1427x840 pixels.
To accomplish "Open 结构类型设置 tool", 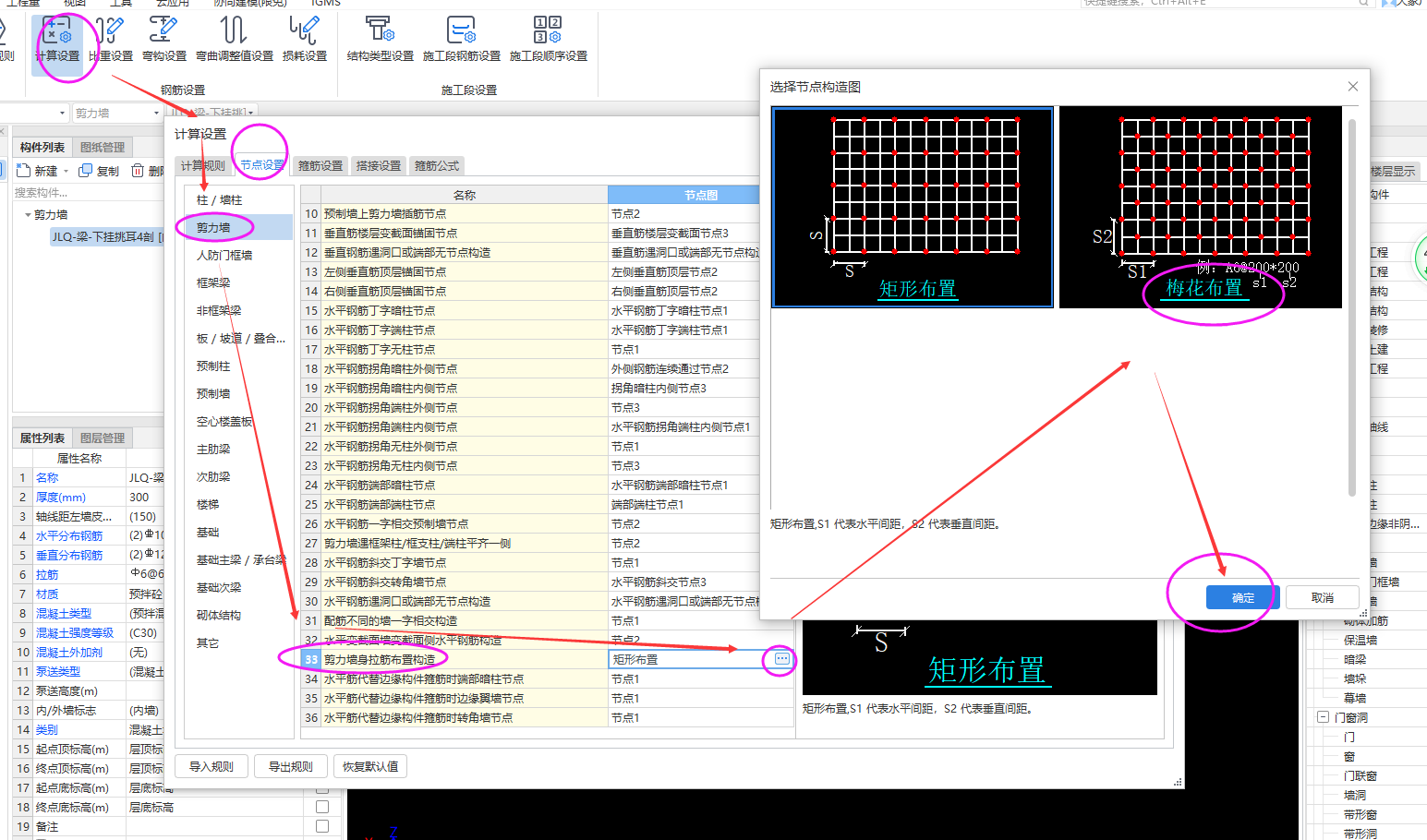I will (x=380, y=41).
